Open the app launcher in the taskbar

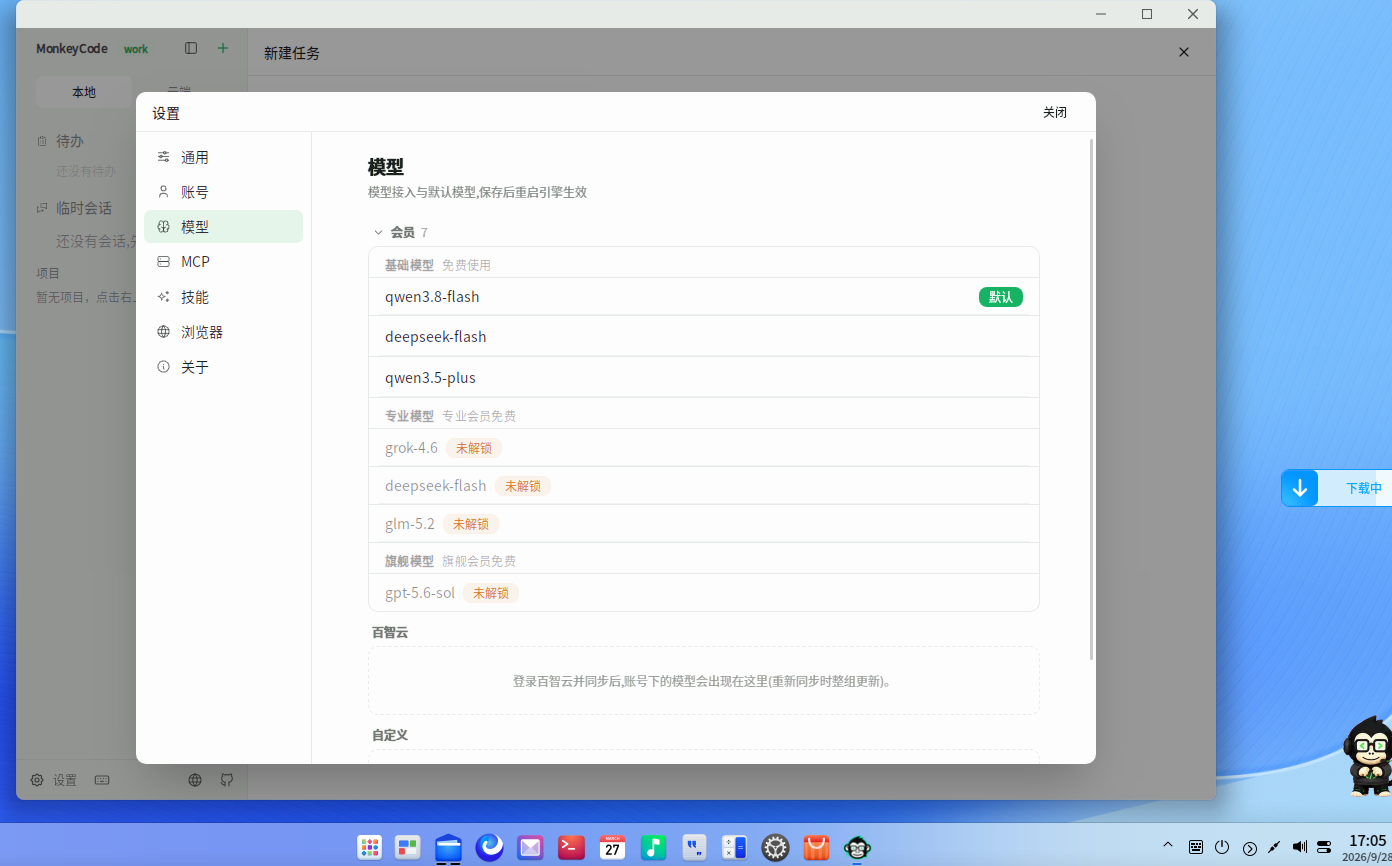coord(370,848)
